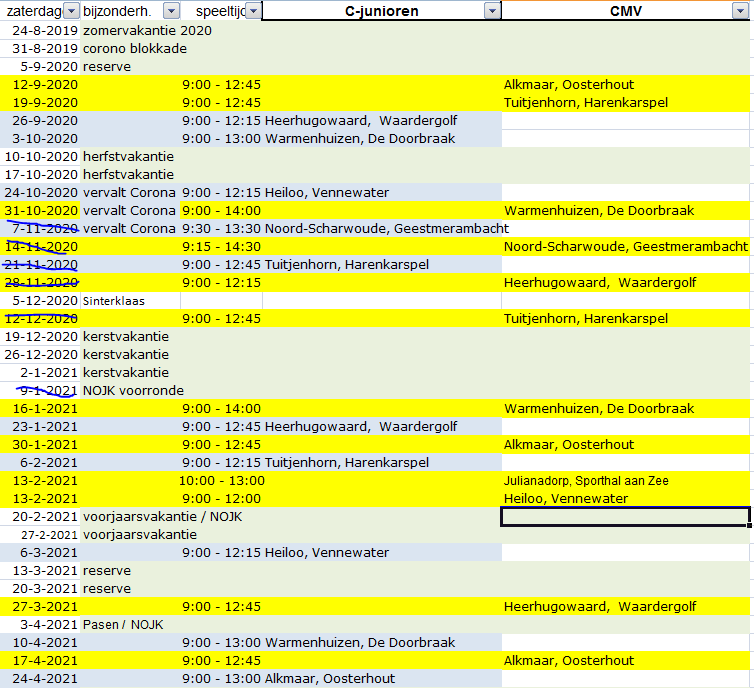
Task: Click the '9:30 - 13:30' time cell
Action: [221, 228]
